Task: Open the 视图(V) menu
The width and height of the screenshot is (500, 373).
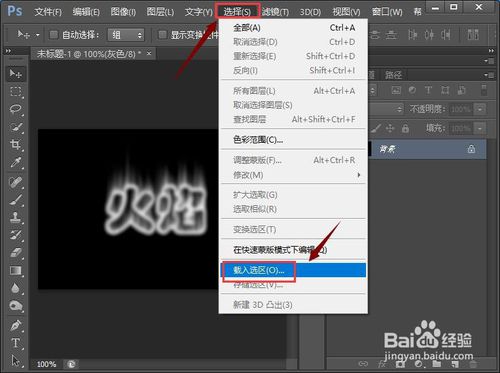Action: [347, 12]
